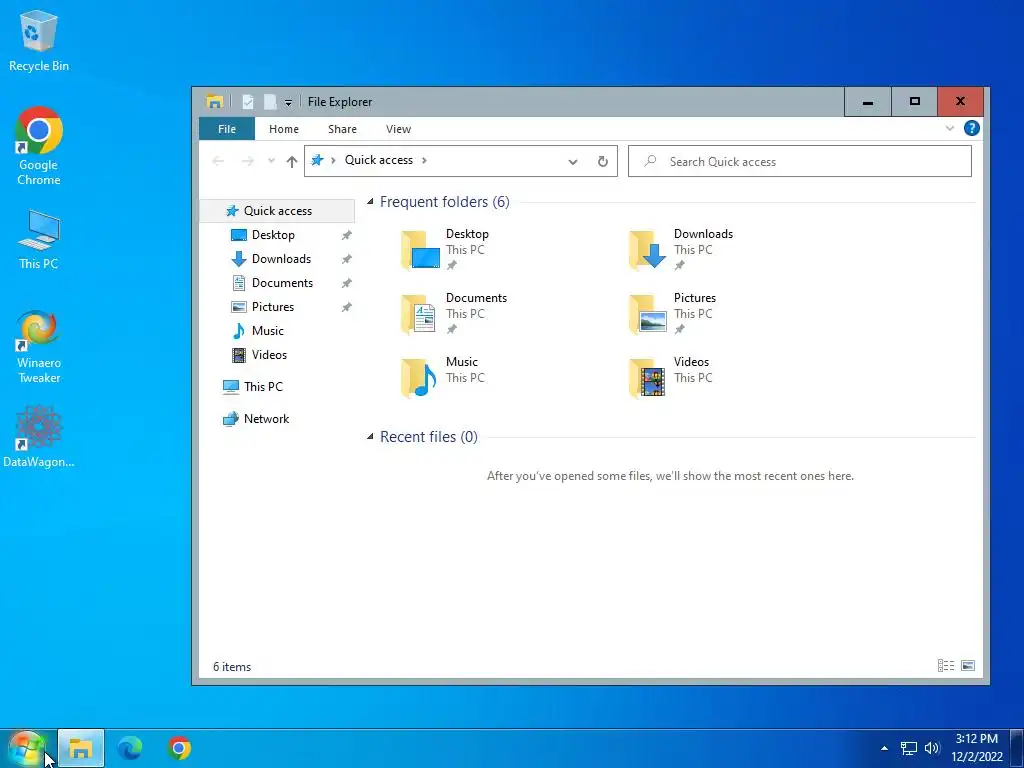Minimize the File Explorer window
Screen dimensions: 1024x768
click(x=868, y=102)
